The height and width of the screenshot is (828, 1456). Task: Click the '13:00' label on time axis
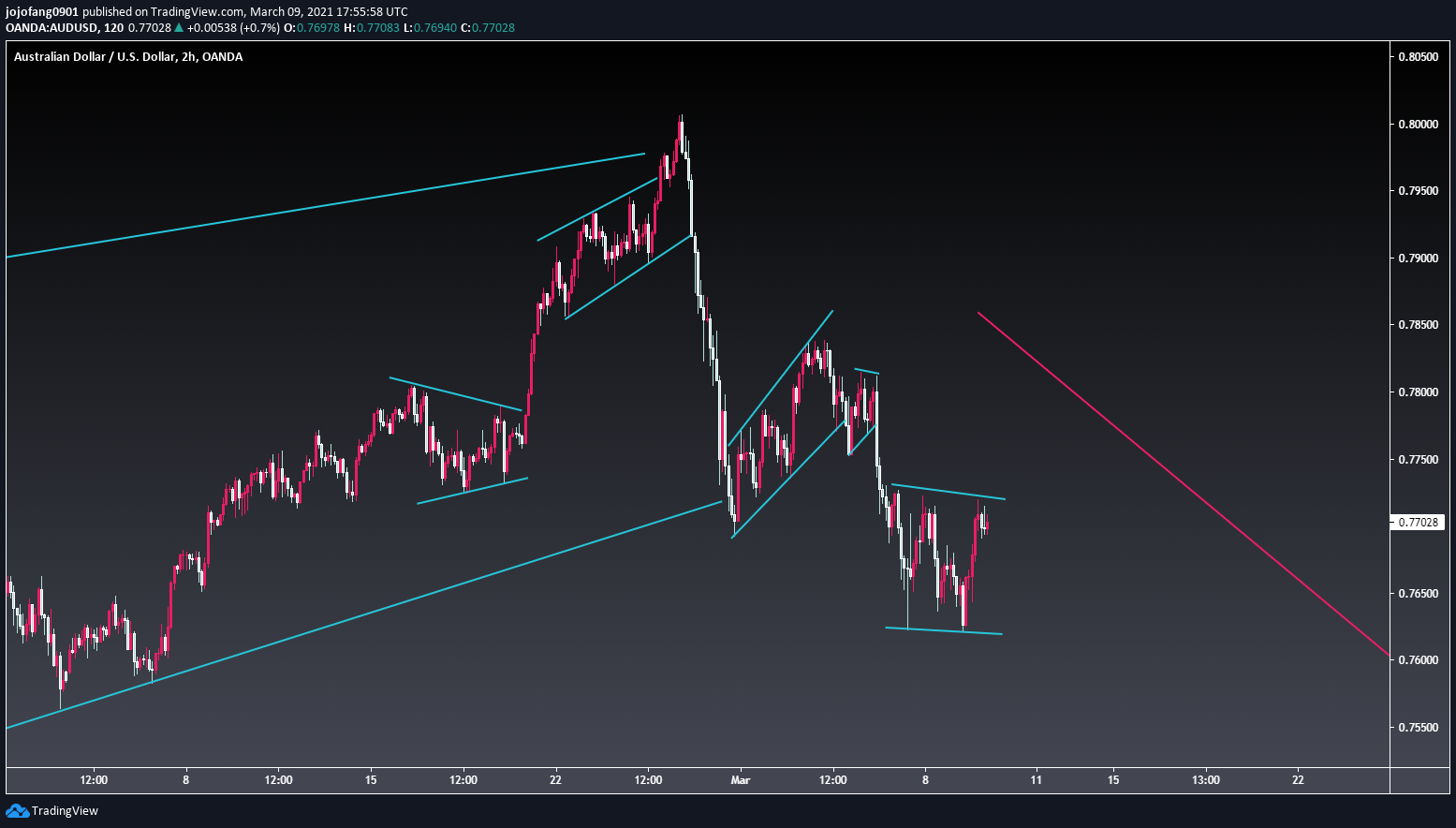(1206, 779)
